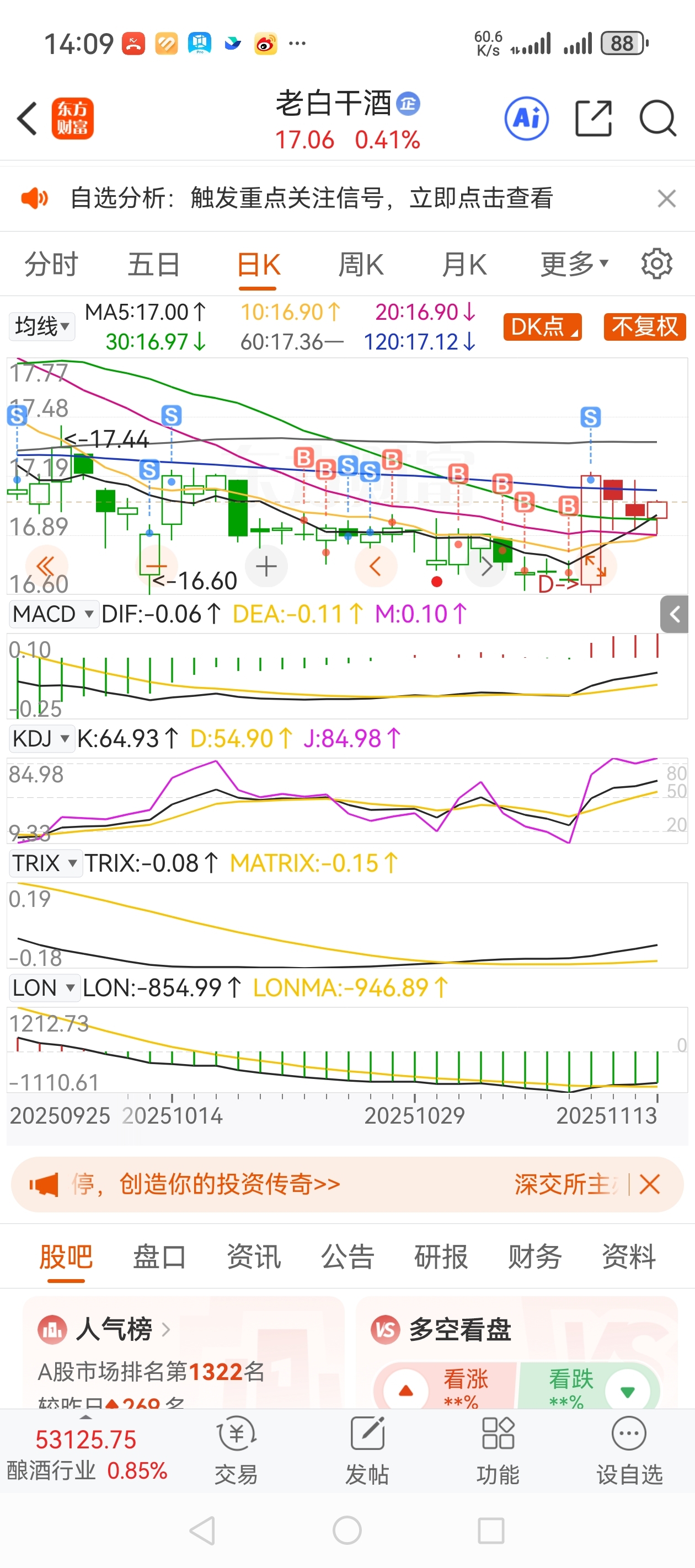The width and height of the screenshot is (695, 1568).
Task: Select the 股吧 tab
Action: click(66, 1256)
